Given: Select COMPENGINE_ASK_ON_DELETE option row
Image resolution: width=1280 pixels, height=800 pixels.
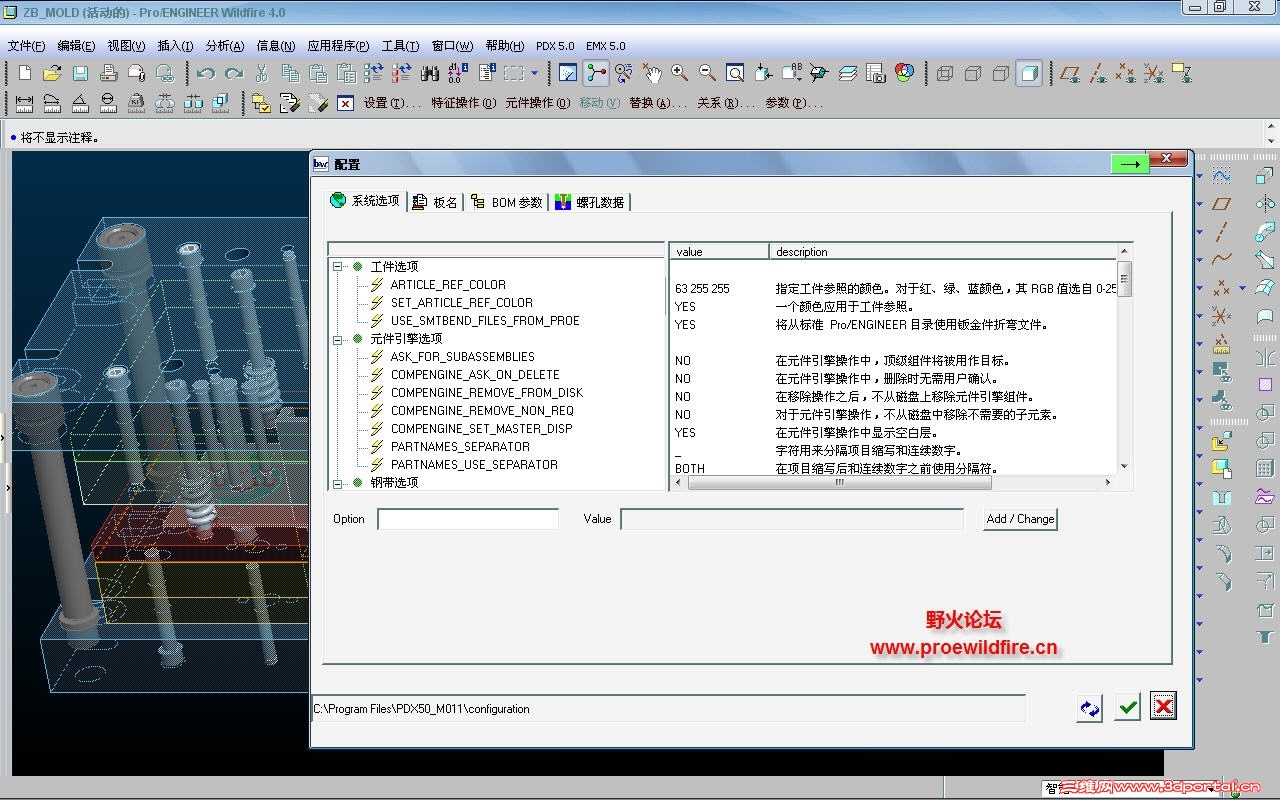Looking at the screenshot, I should tap(475, 375).
